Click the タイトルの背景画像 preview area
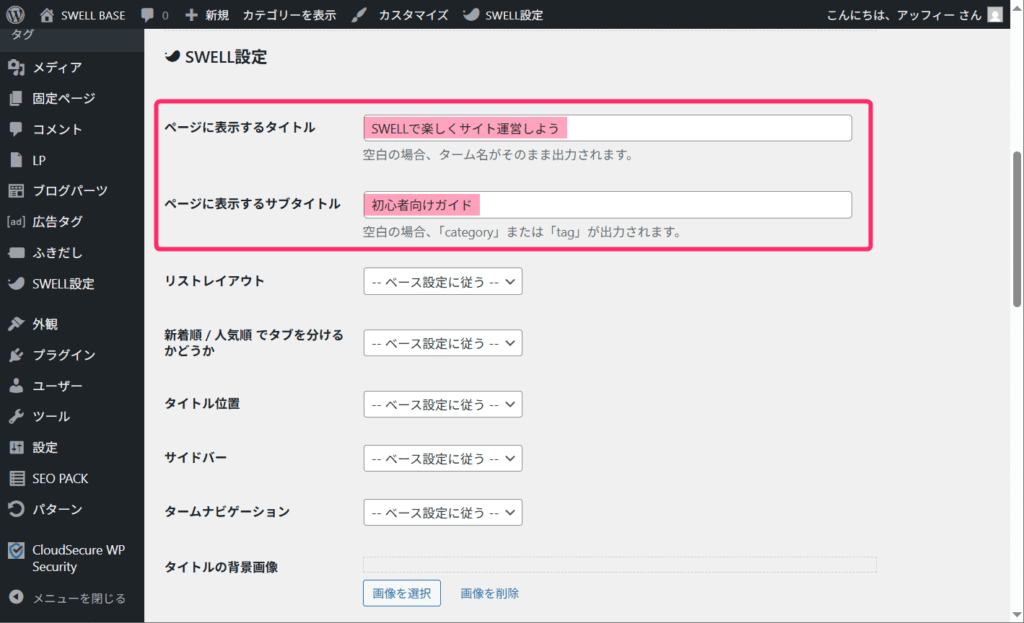 pos(620,564)
